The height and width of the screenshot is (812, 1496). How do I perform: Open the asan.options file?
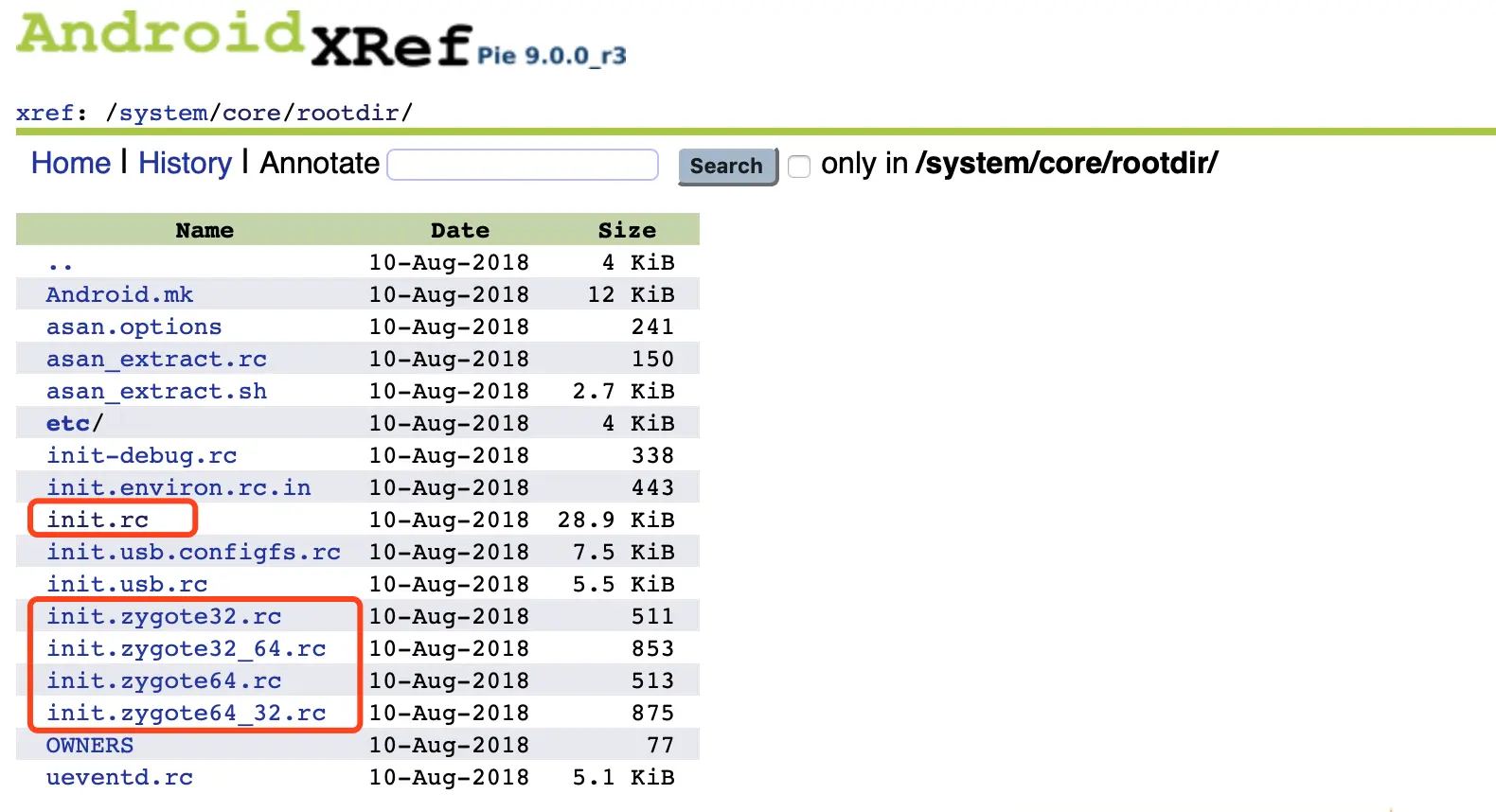[134, 327]
